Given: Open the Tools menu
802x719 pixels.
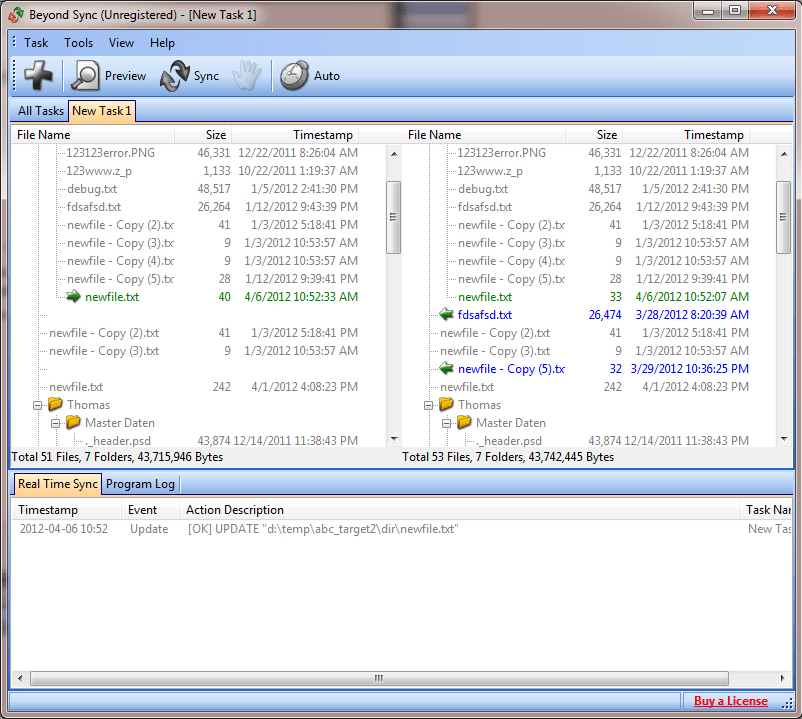Looking at the screenshot, I should tap(78, 42).
